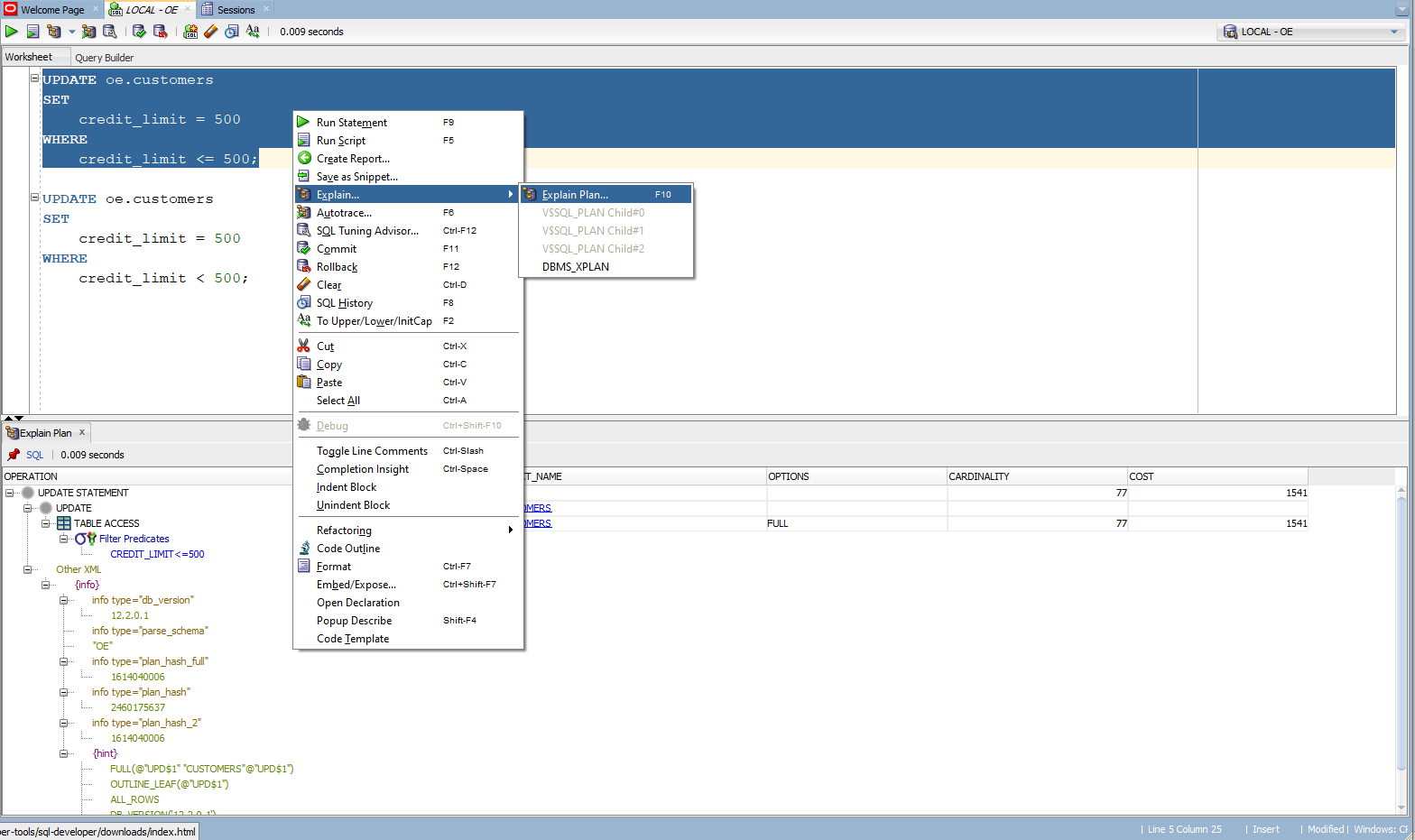The width and height of the screenshot is (1415, 840).
Task: Collapse the Other XML tree node
Action: click(x=27, y=569)
